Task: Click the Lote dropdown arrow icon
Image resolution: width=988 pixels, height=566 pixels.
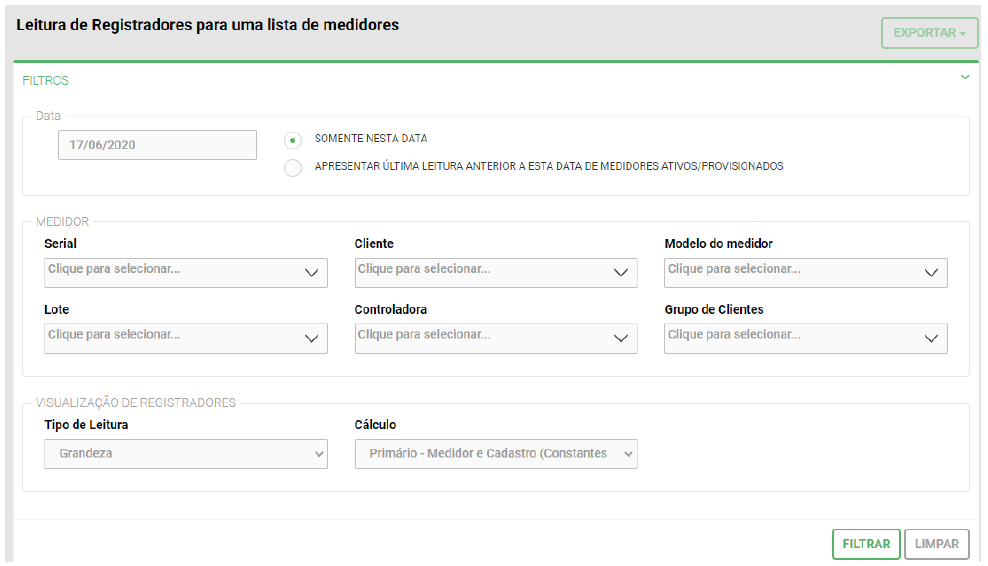Action: 310,339
